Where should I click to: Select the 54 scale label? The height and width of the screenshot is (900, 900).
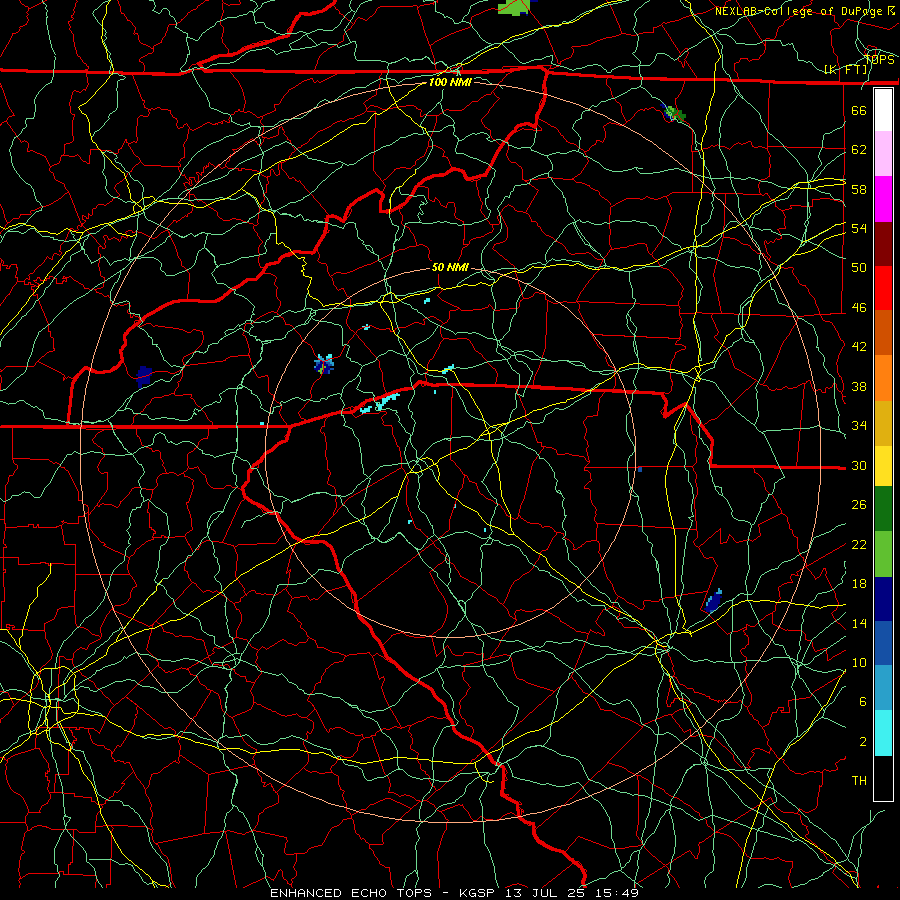point(859,228)
